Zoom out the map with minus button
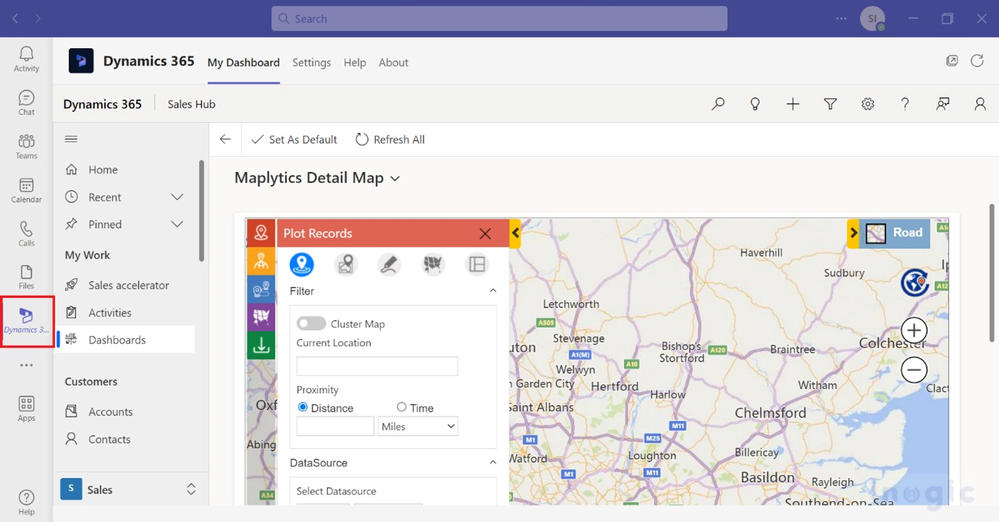The image size is (999, 522). (914, 370)
